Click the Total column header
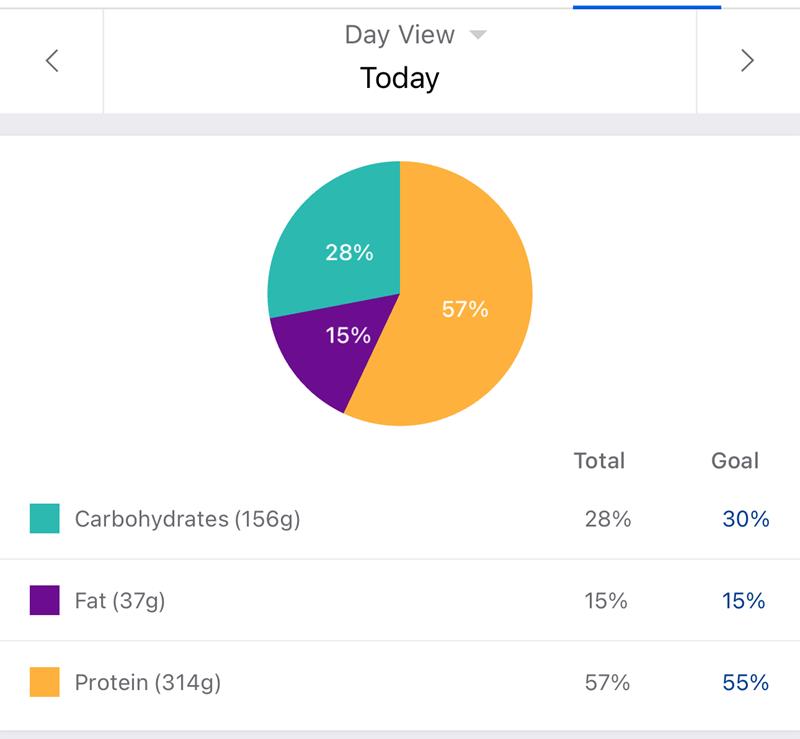The height and width of the screenshot is (739, 800). [x=599, y=461]
